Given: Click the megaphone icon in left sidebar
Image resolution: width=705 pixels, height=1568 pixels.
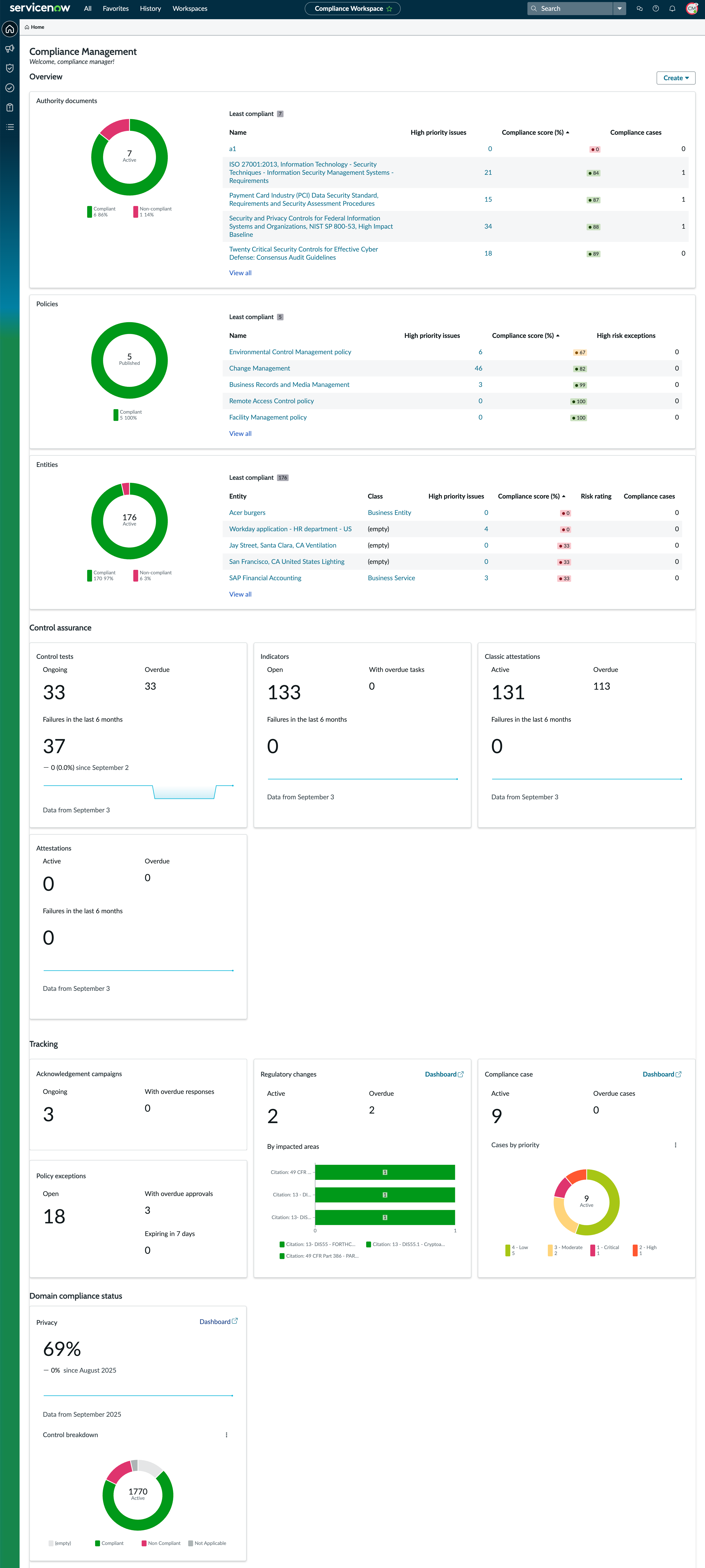Looking at the screenshot, I should (10, 49).
